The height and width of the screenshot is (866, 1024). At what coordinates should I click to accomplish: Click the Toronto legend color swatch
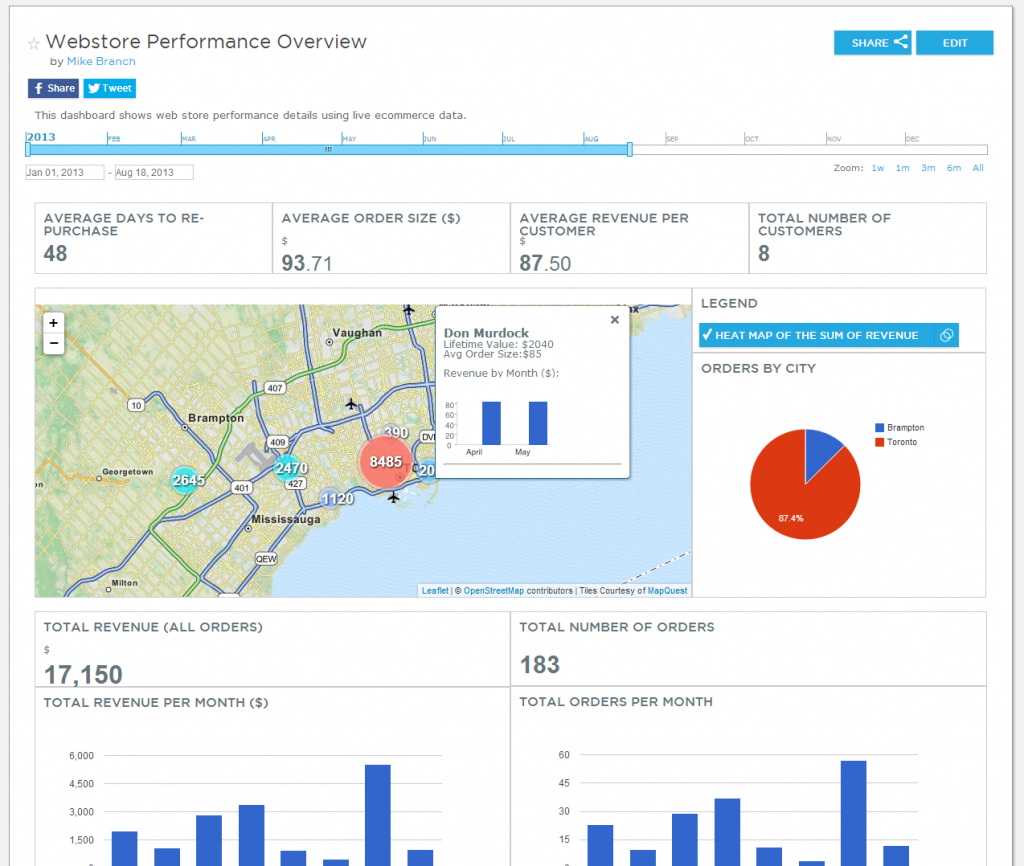(879, 442)
